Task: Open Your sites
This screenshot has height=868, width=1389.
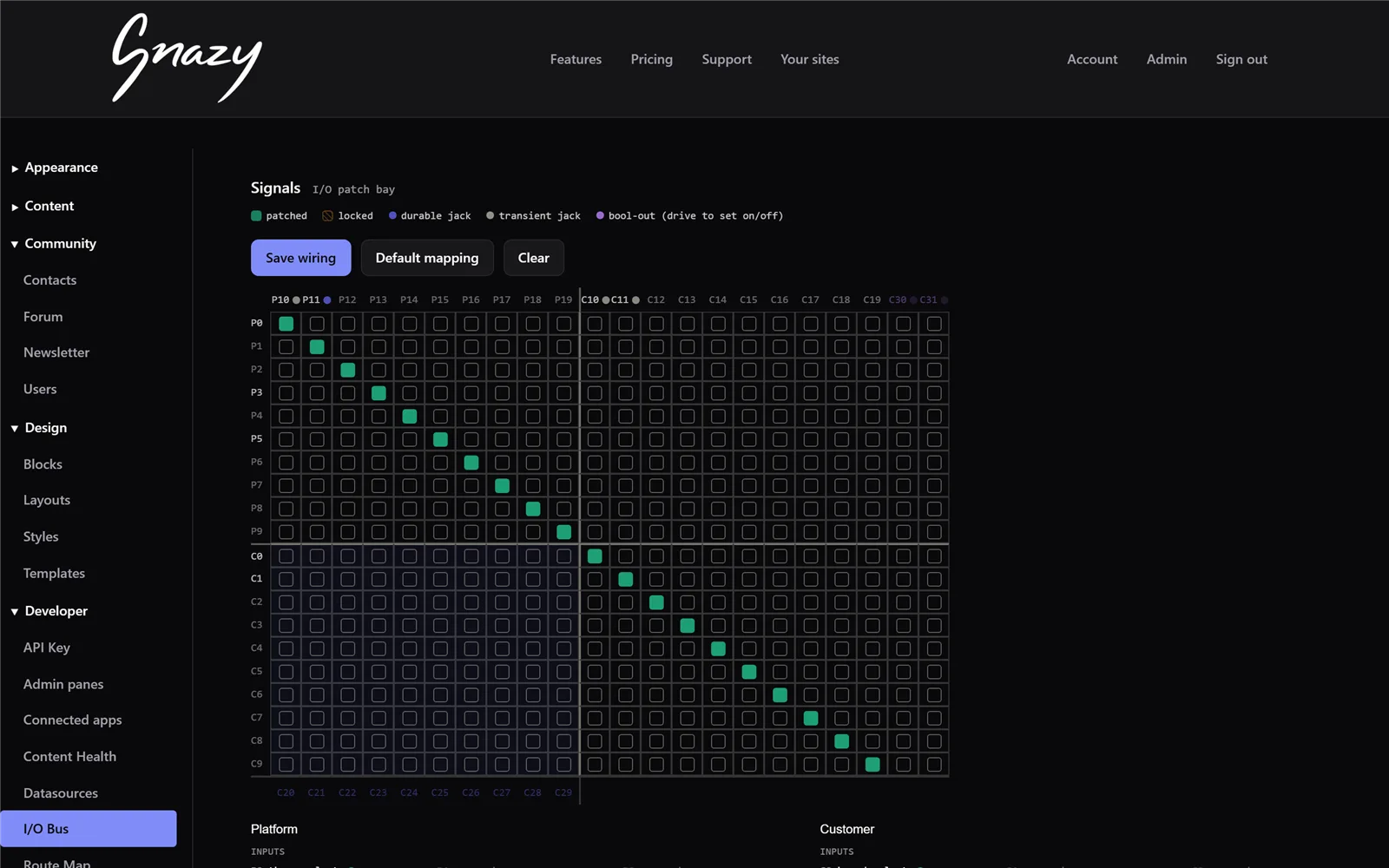Action: click(x=809, y=59)
